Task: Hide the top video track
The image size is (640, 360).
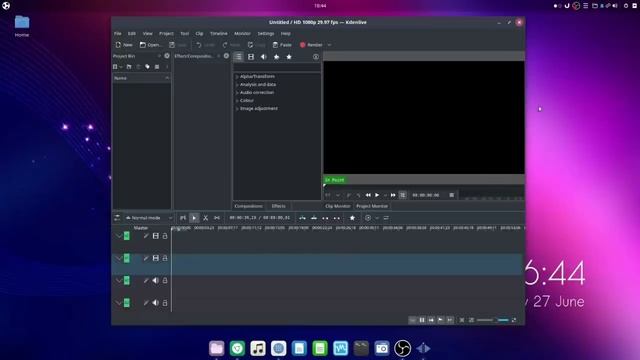Action: [156, 236]
